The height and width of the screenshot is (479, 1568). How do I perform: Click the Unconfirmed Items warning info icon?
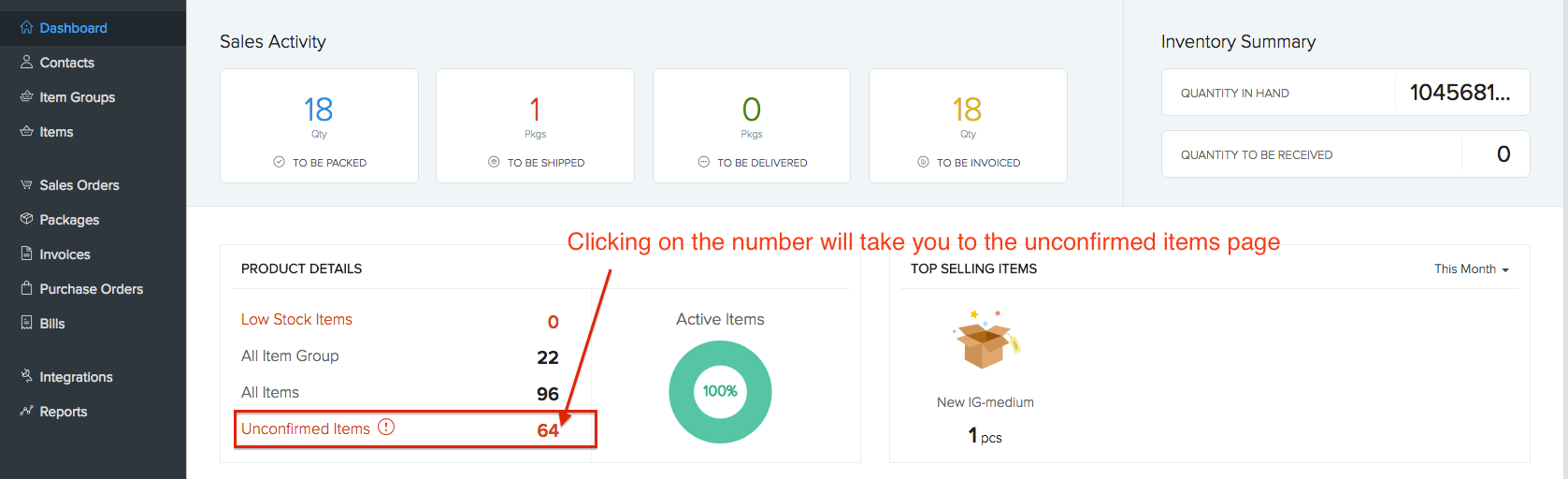pyautogui.click(x=386, y=428)
